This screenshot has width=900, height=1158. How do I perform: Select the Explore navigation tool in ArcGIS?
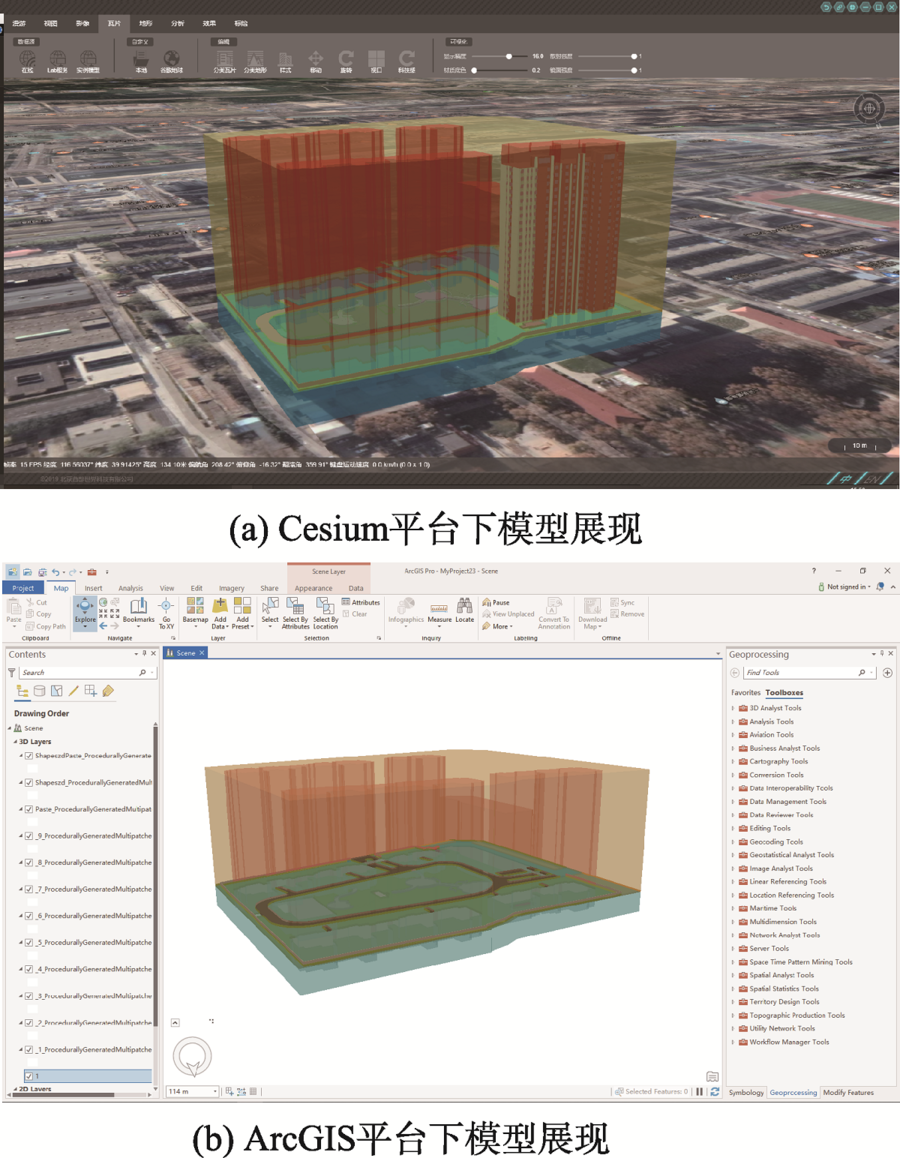(x=85, y=612)
